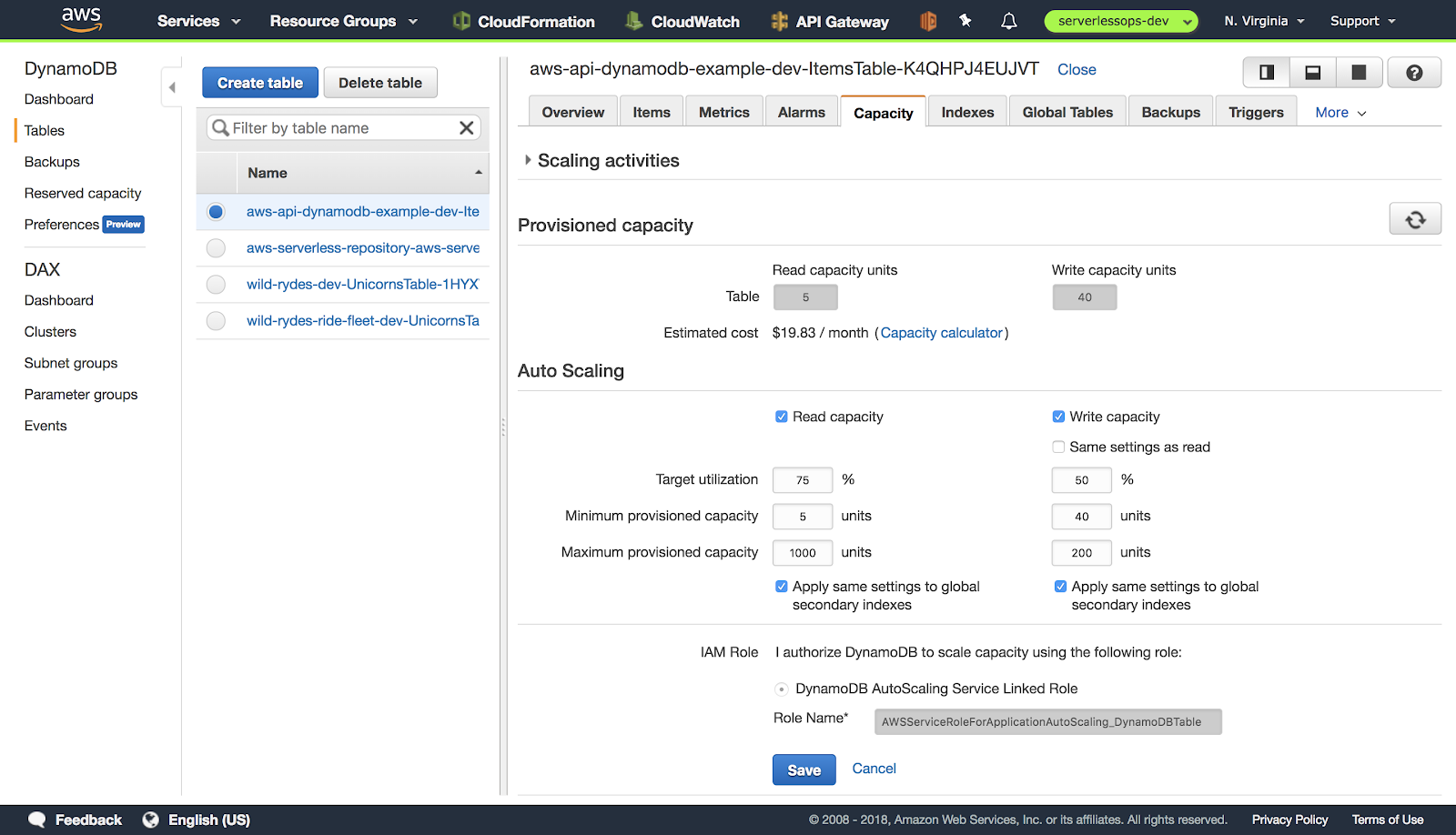Screen dimensions: 1456x835
Task: Open Preferences in the sidebar
Action: (x=61, y=225)
